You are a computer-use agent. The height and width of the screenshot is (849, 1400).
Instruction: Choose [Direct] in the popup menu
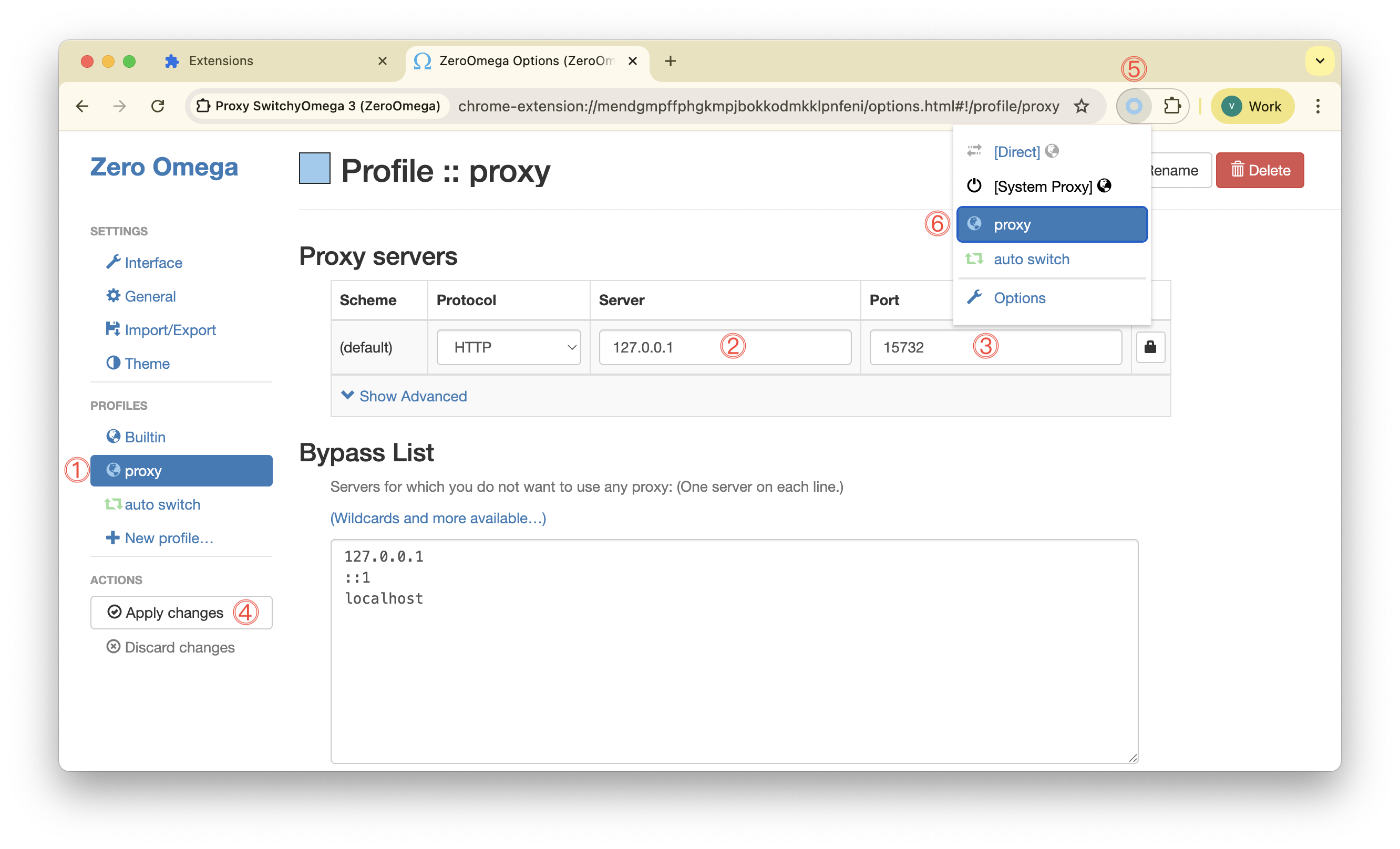tap(1052, 152)
